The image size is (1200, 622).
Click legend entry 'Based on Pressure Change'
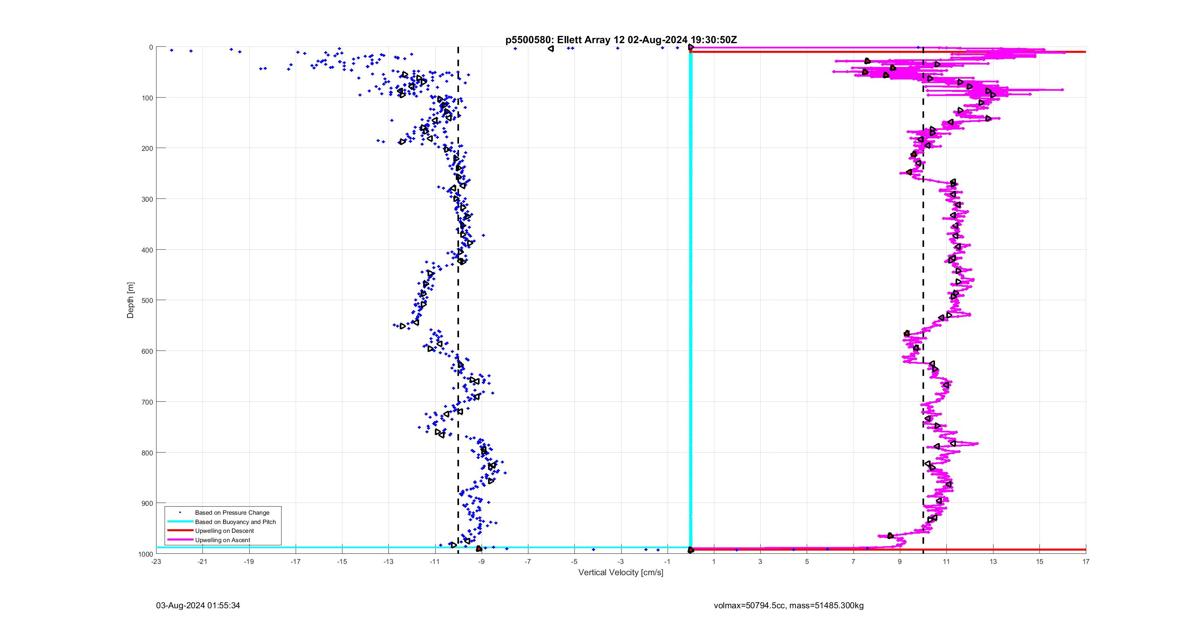coord(231,513)
